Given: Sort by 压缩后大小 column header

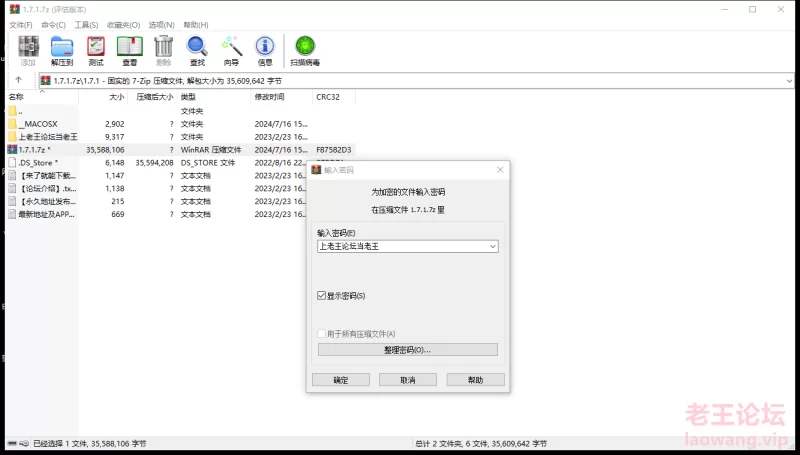Looking at the screenshot, I should pos(152,97).
